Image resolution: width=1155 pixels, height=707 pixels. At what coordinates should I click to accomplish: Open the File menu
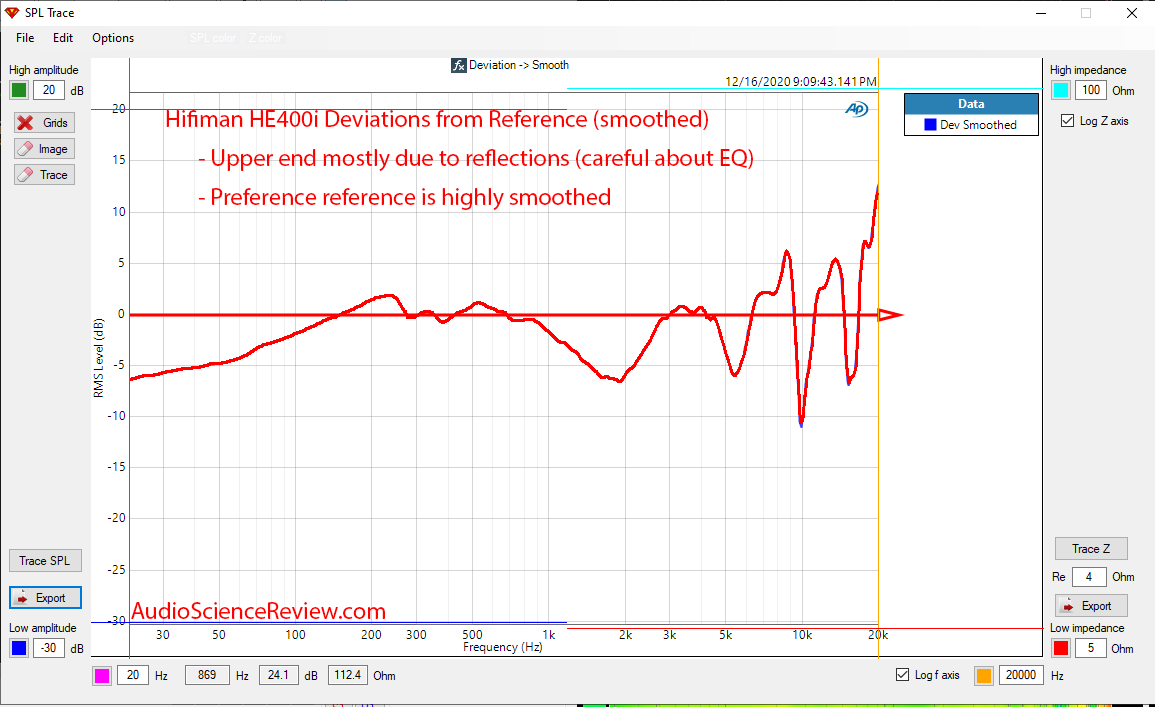pyautogui.click(x=25, y=38)
